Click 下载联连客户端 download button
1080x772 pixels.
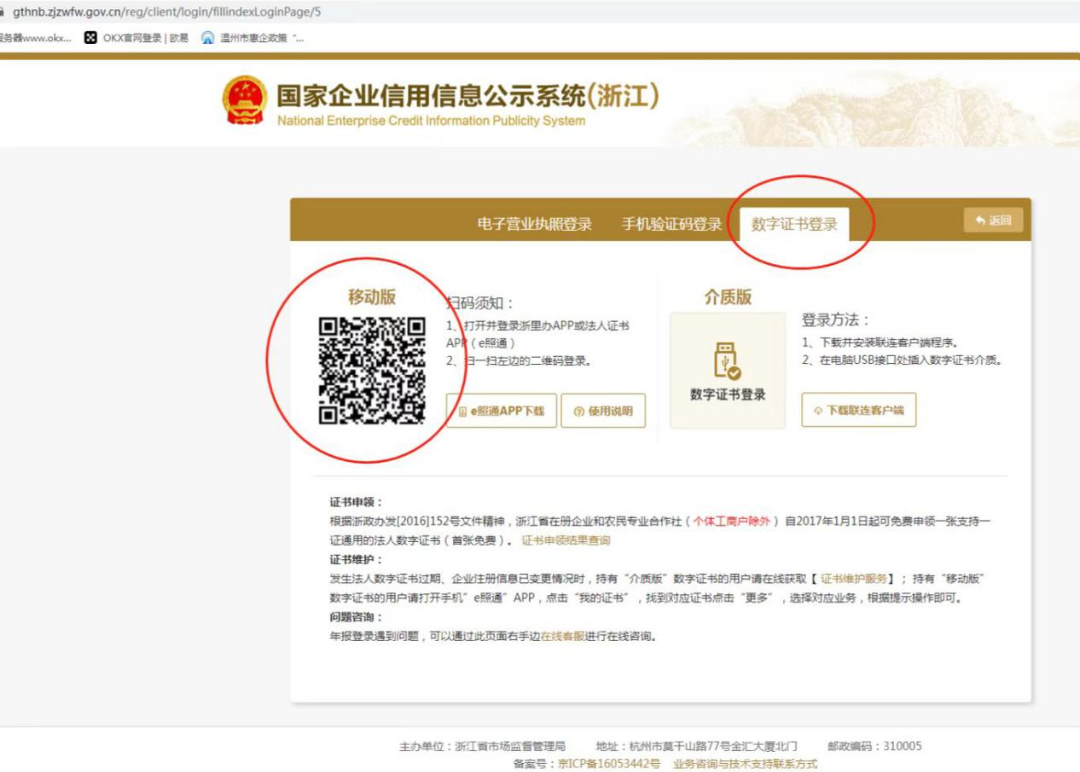(859, 410)
